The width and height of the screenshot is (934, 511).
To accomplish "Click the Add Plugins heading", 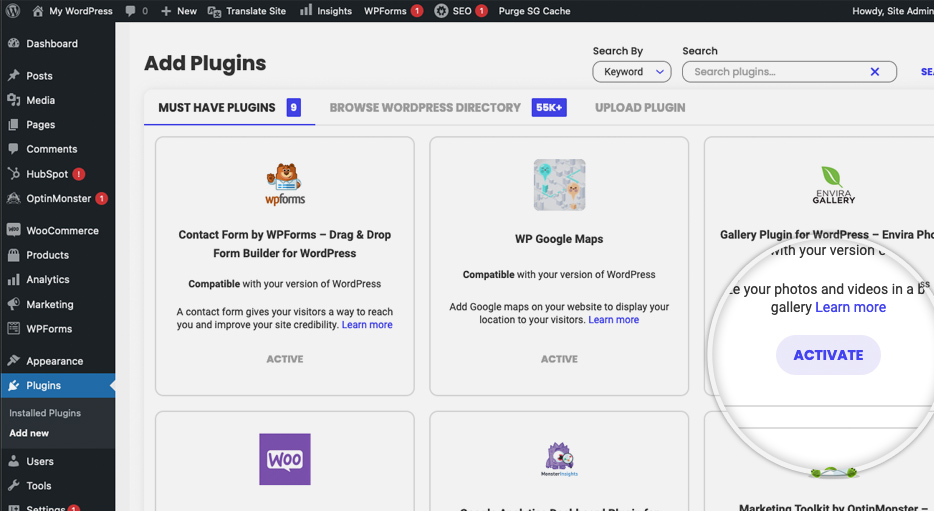I will (x=205, y=63).
